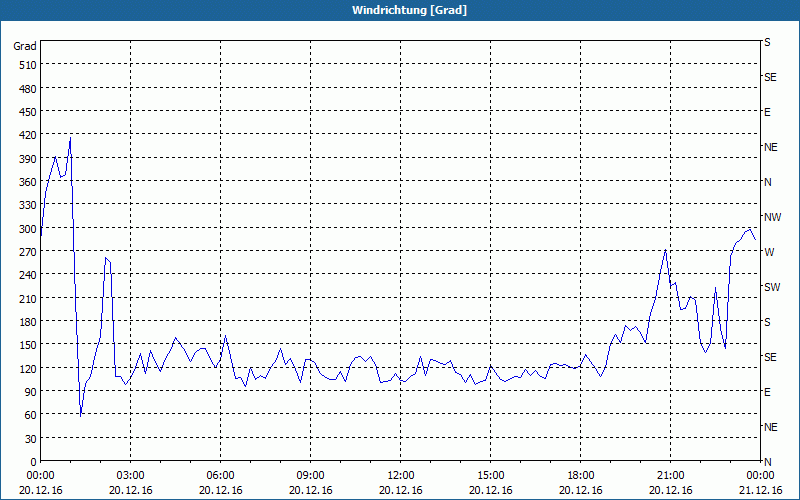
Task: Click the 06:00 time label
Action: point(220,476)
